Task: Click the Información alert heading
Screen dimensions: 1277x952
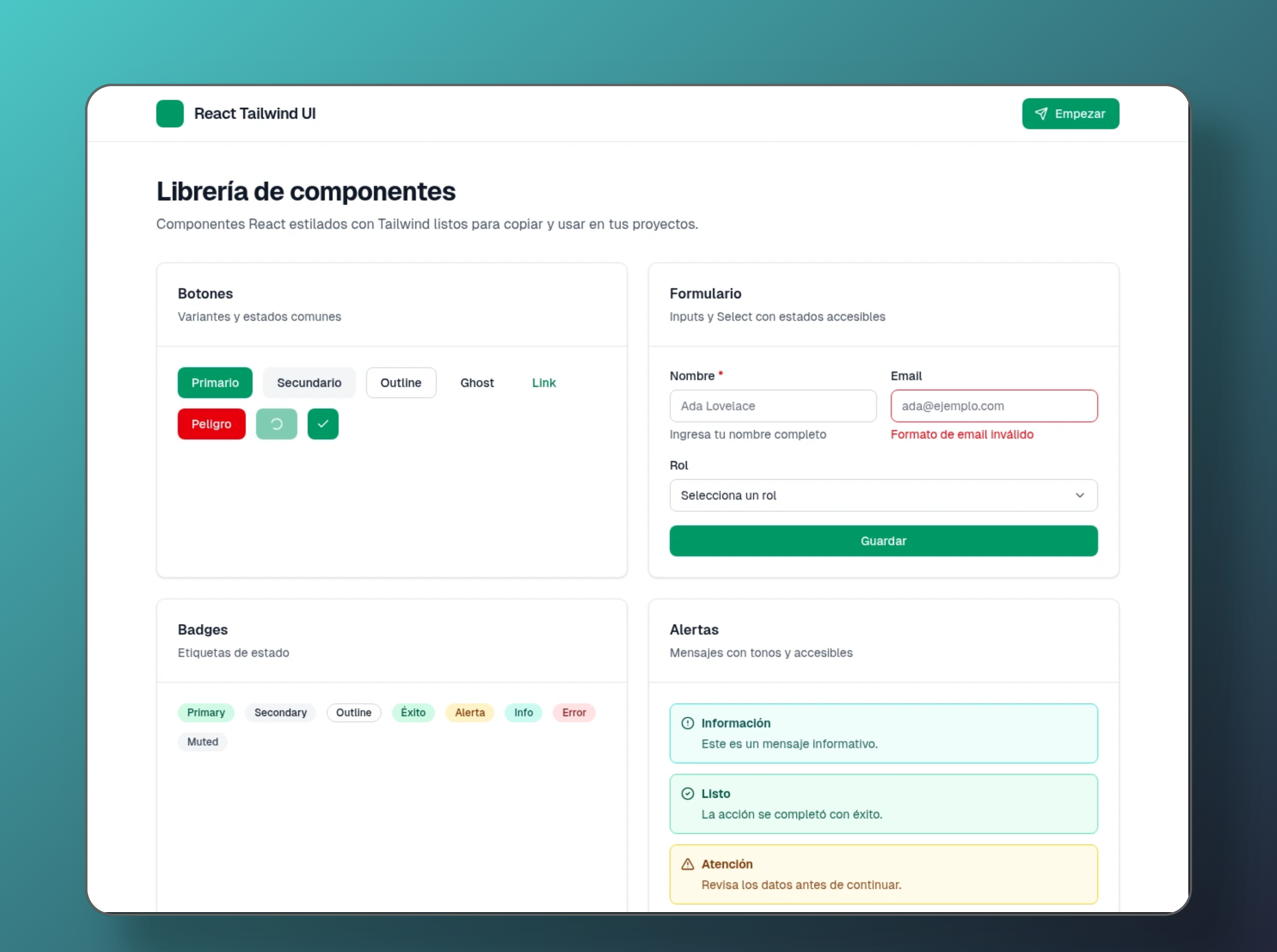Action: pyautogui.click(x=736, y=723)
